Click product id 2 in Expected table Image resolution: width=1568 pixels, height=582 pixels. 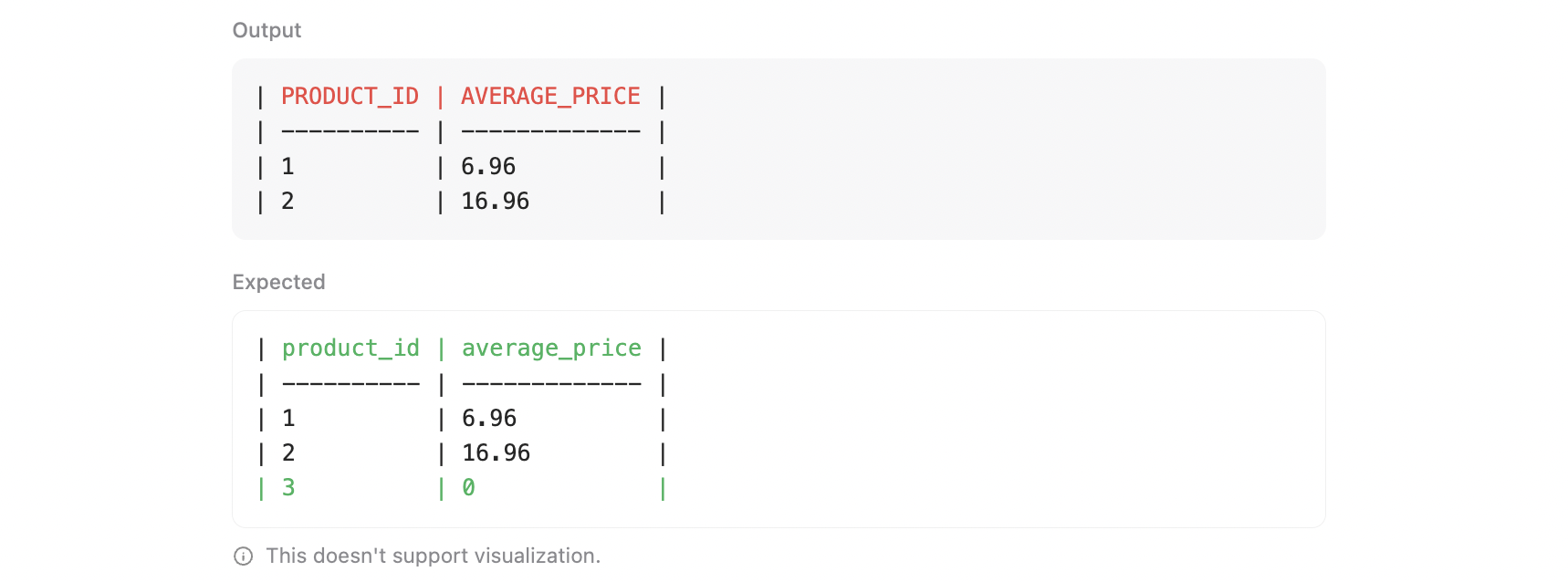tap(288, 453)
